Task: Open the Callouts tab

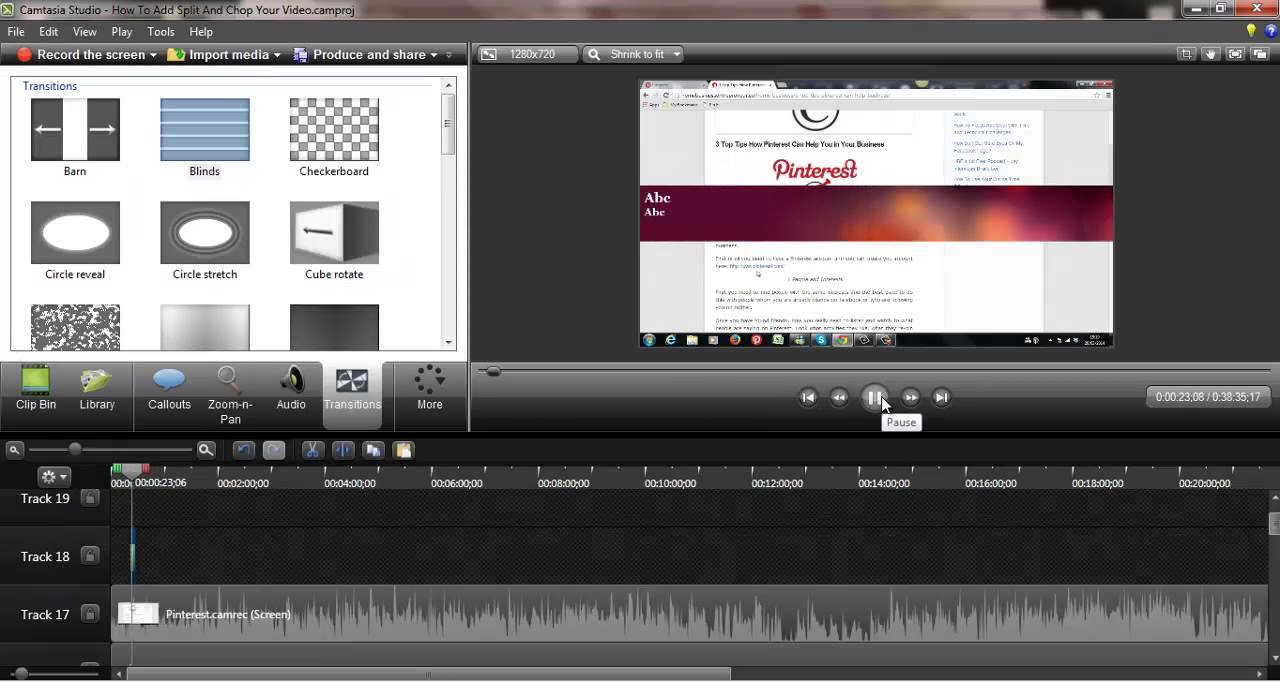Action: click(x=169, y=389)
